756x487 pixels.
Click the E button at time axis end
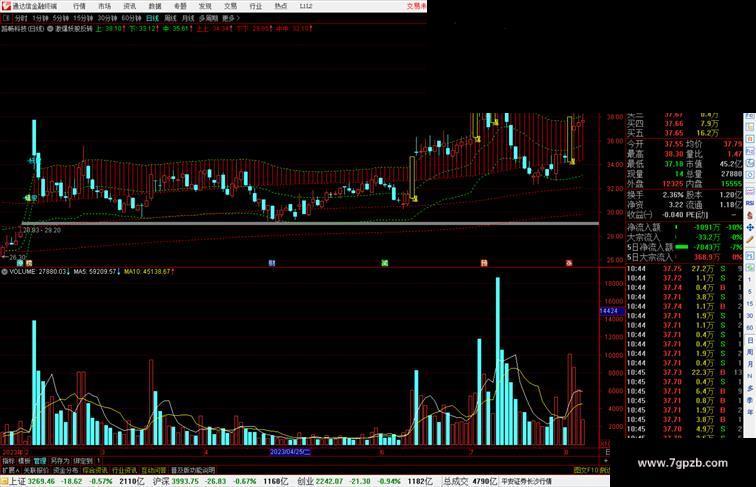(x=607, y=452)
